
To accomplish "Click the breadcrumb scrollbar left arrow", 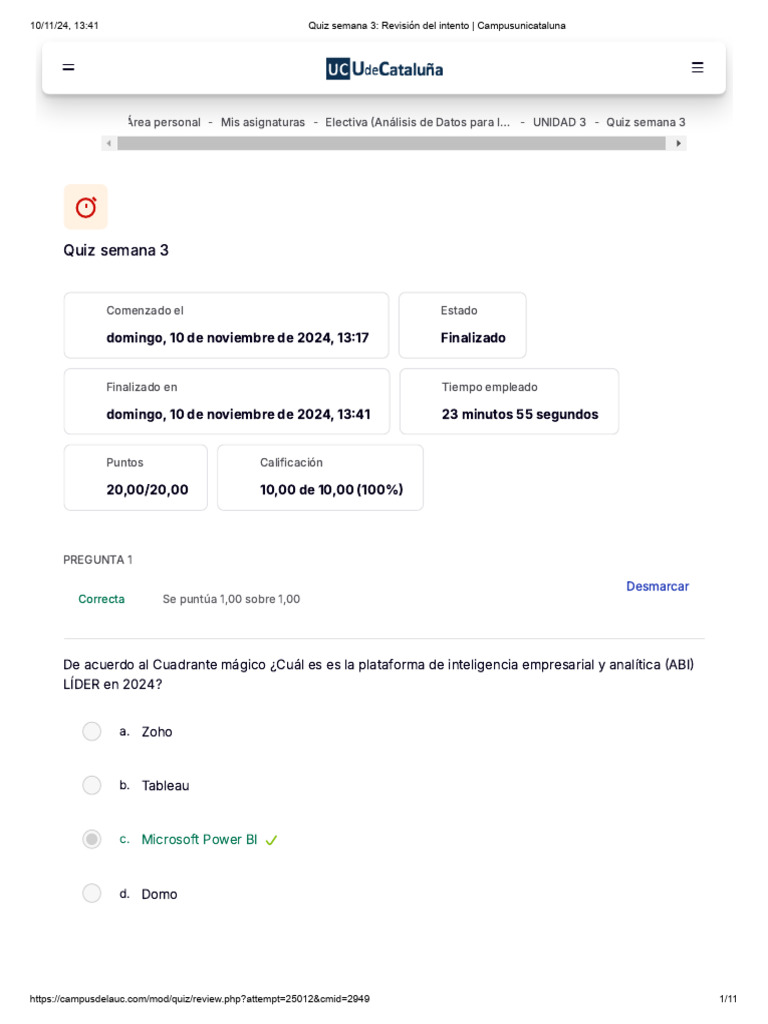I will tap(109, 143).
